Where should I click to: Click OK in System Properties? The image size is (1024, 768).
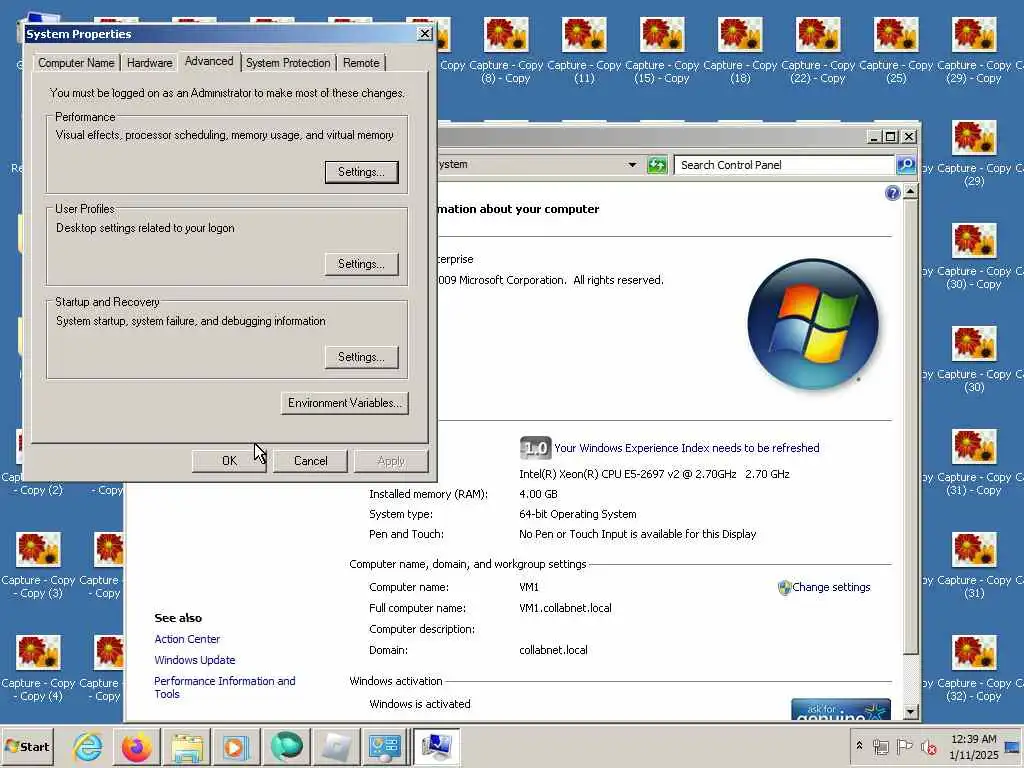coord(229,460)
